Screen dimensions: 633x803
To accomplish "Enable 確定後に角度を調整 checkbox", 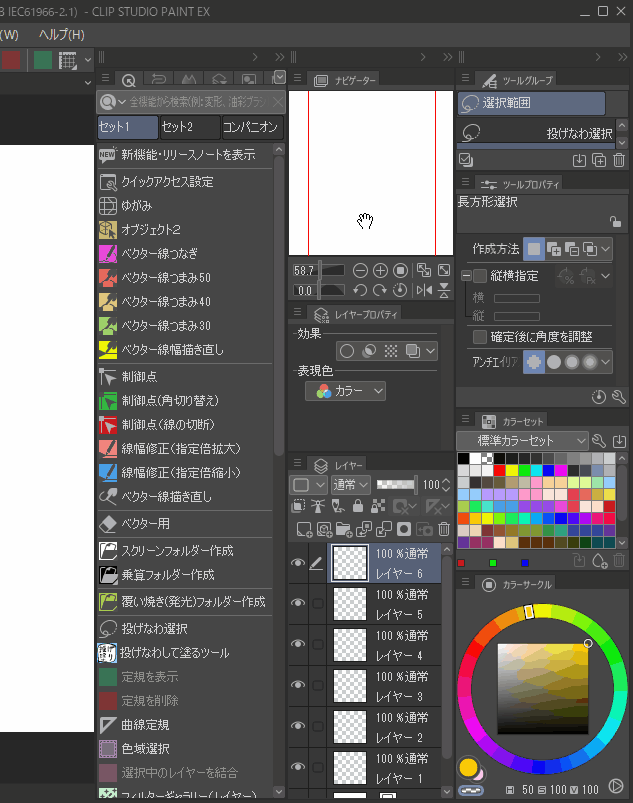I will pos(480,336).
